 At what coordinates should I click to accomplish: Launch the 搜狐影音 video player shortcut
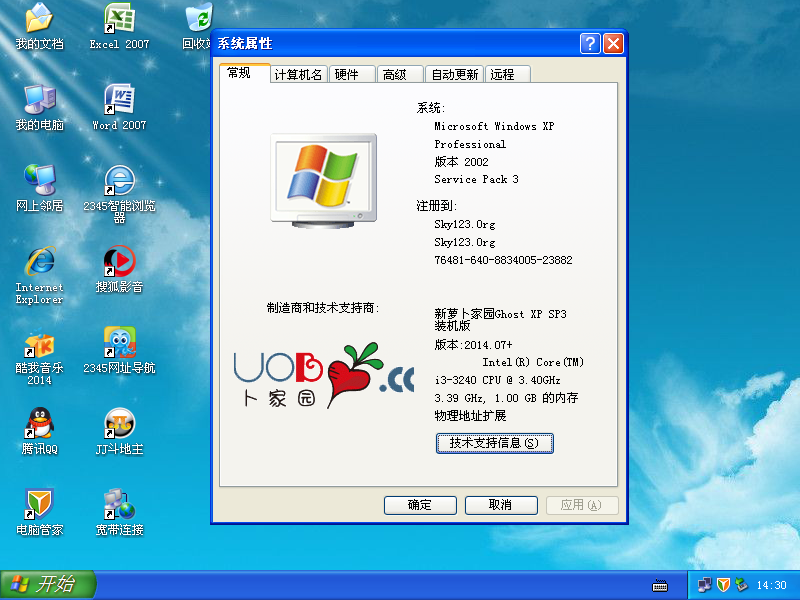tap(119, 269)
